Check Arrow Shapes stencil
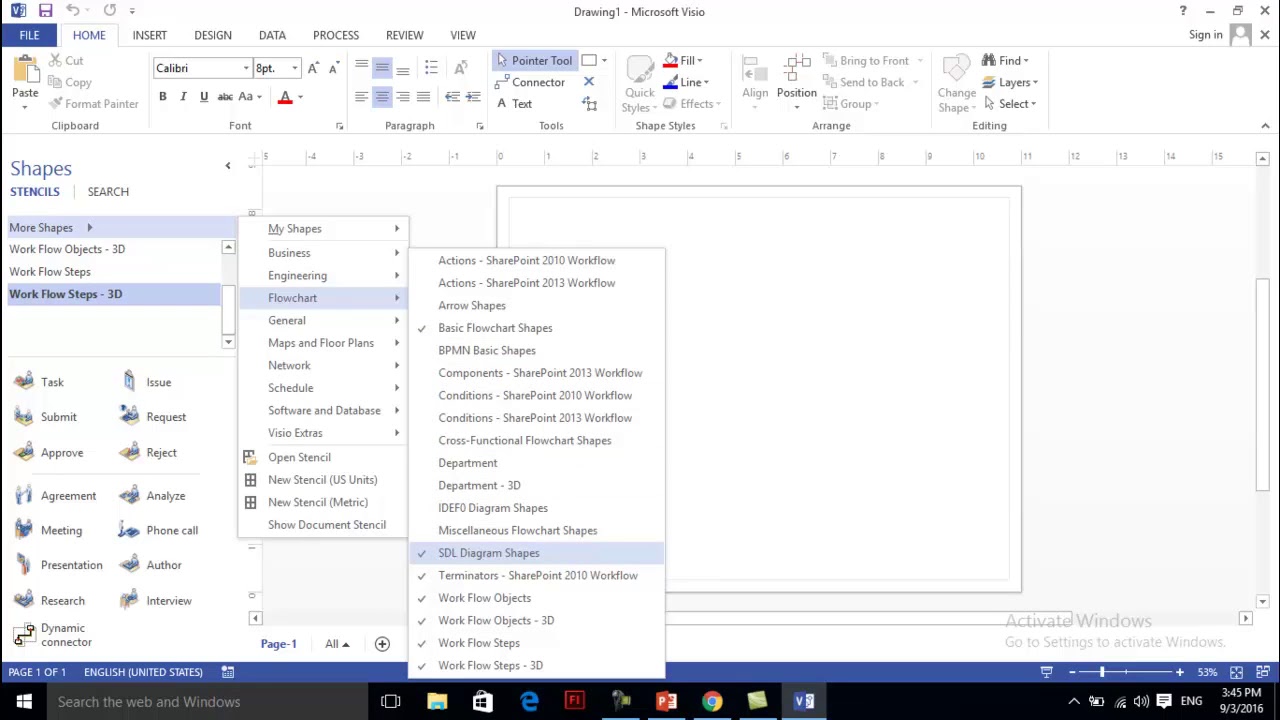Screen dimensions: 1280x720 (x=536, y=306)
